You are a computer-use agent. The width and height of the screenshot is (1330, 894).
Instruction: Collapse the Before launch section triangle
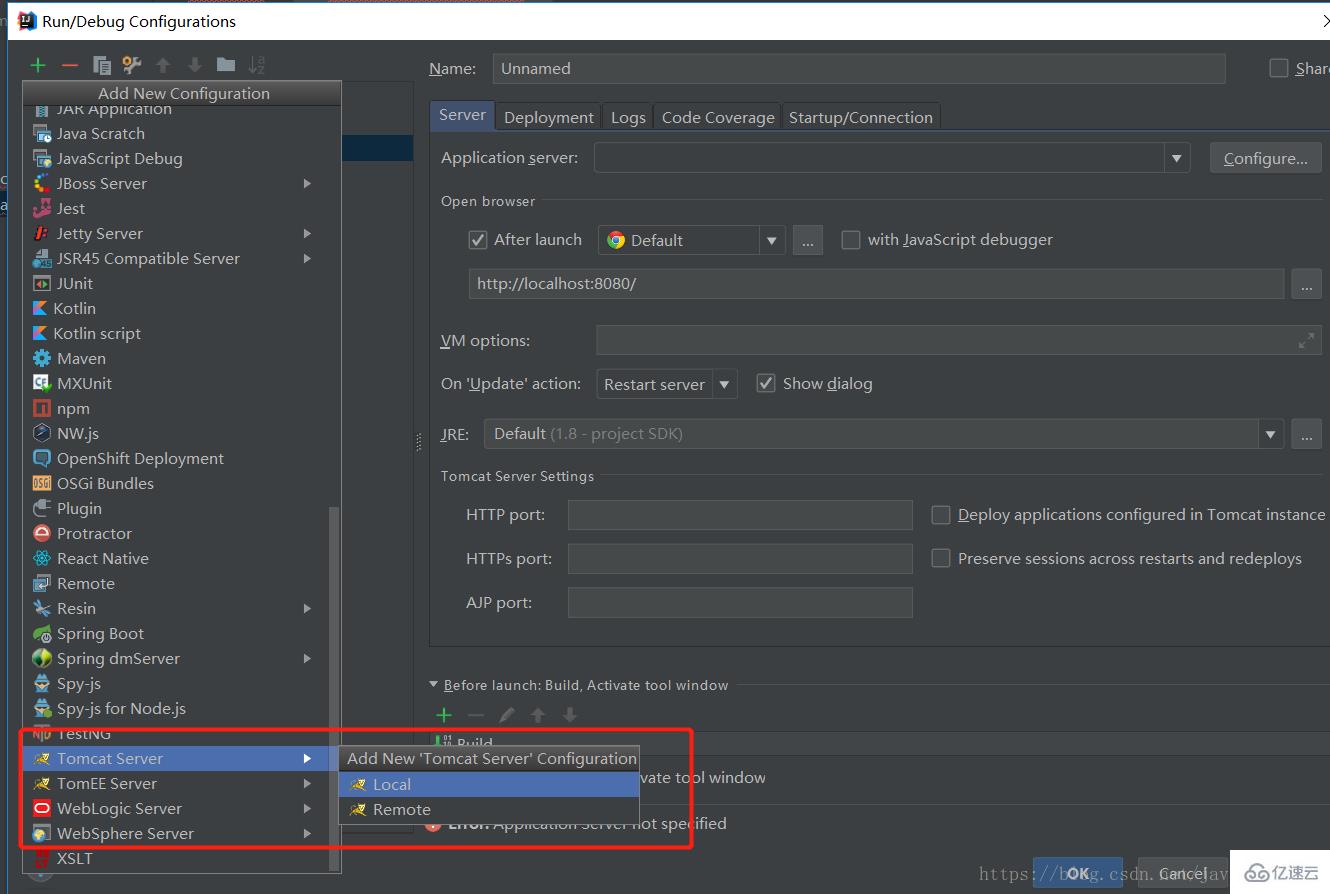click(434, 685)
